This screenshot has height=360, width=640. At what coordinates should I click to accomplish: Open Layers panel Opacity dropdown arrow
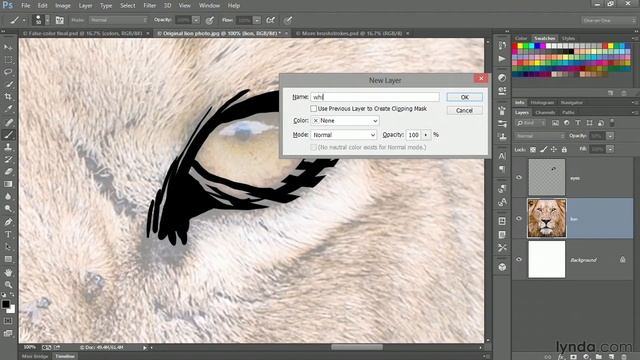pos(610,136)
